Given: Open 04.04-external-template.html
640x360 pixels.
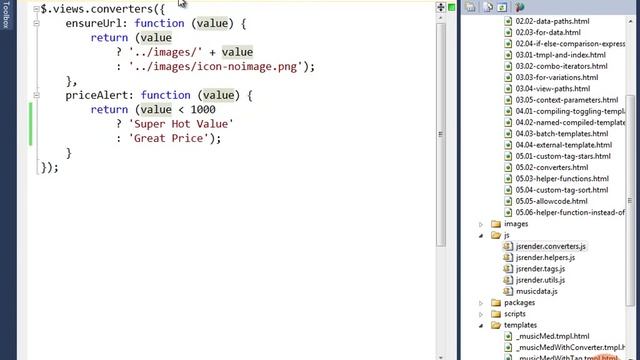Looking at the screenshot, I should tap(564, 145).
